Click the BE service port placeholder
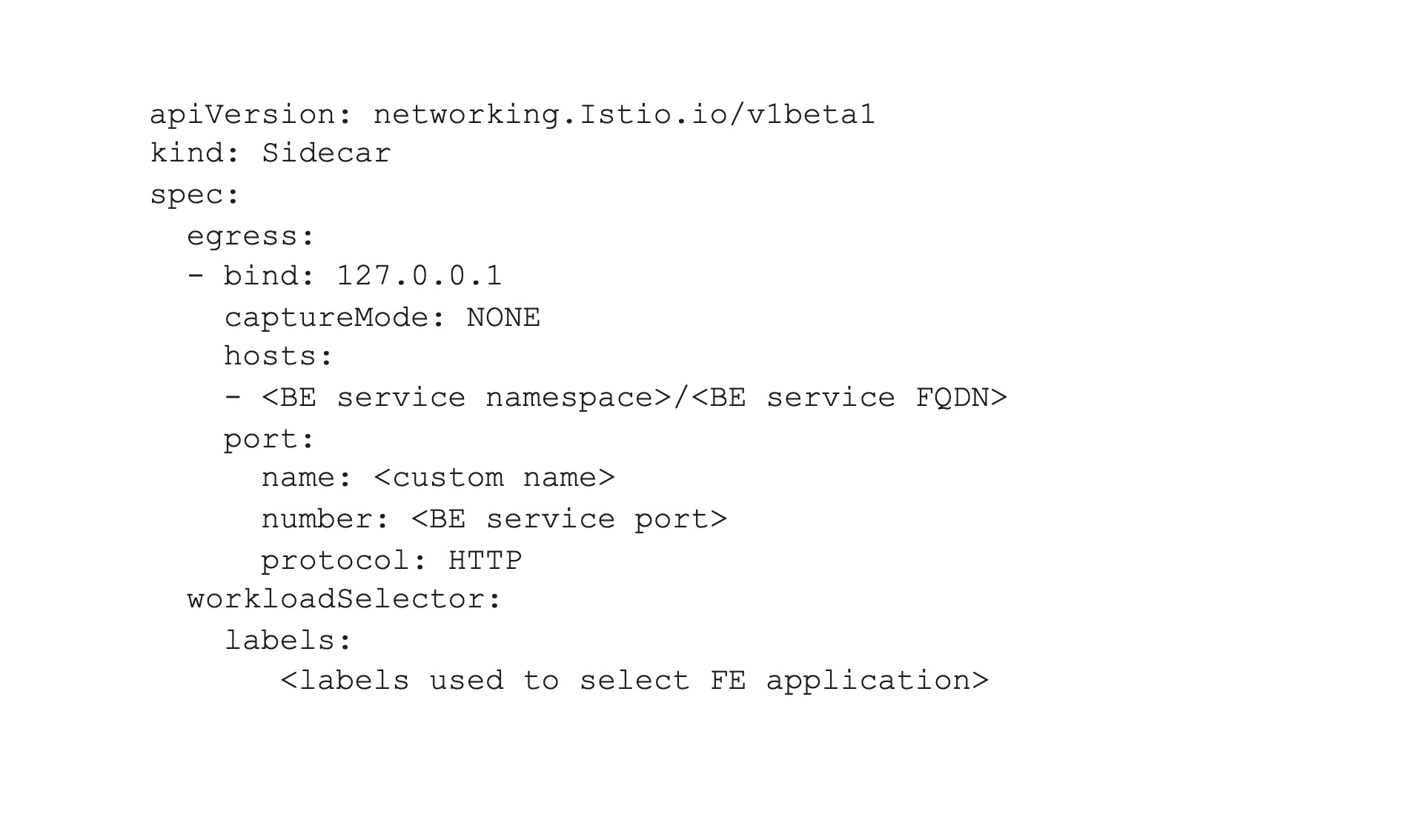The width and height of the screenshot is (1426, 840). click(568, 519)
